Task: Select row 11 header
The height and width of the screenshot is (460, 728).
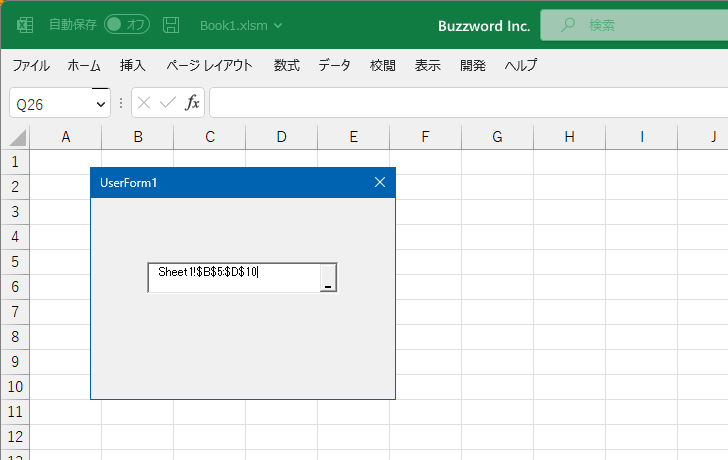Action: pos(15,412)
